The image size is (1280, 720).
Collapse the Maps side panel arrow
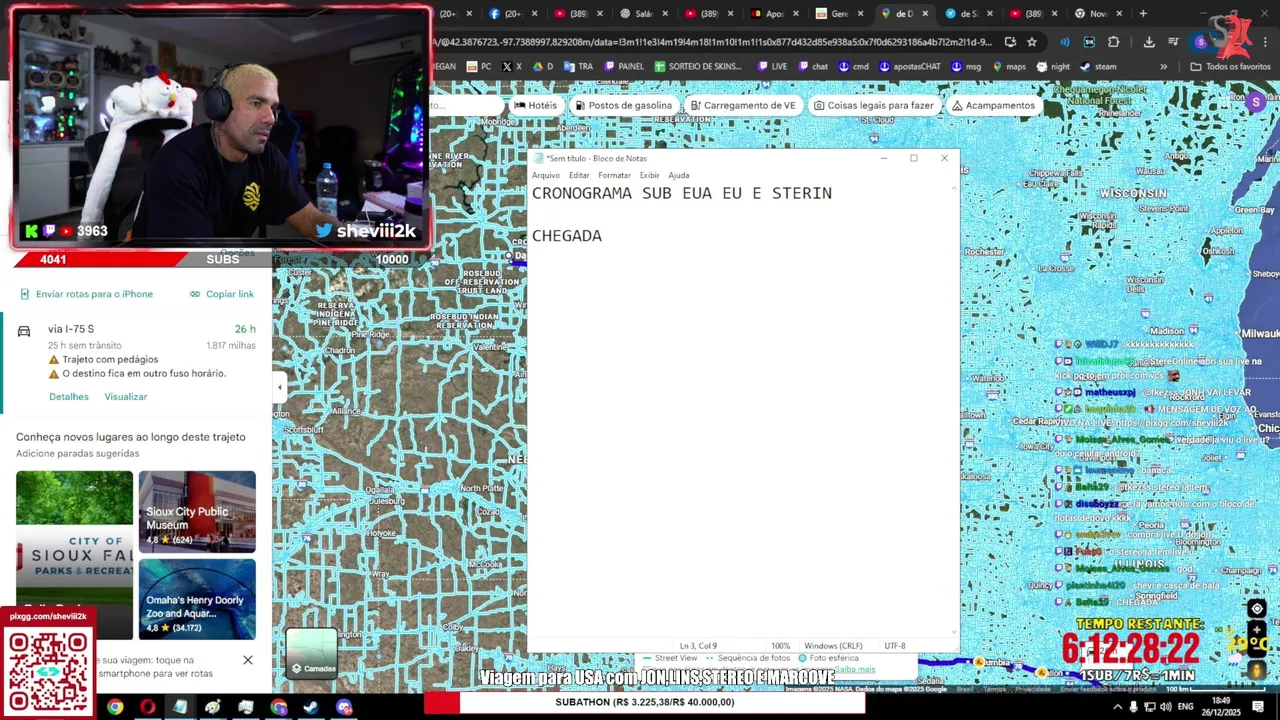(279, 387)
